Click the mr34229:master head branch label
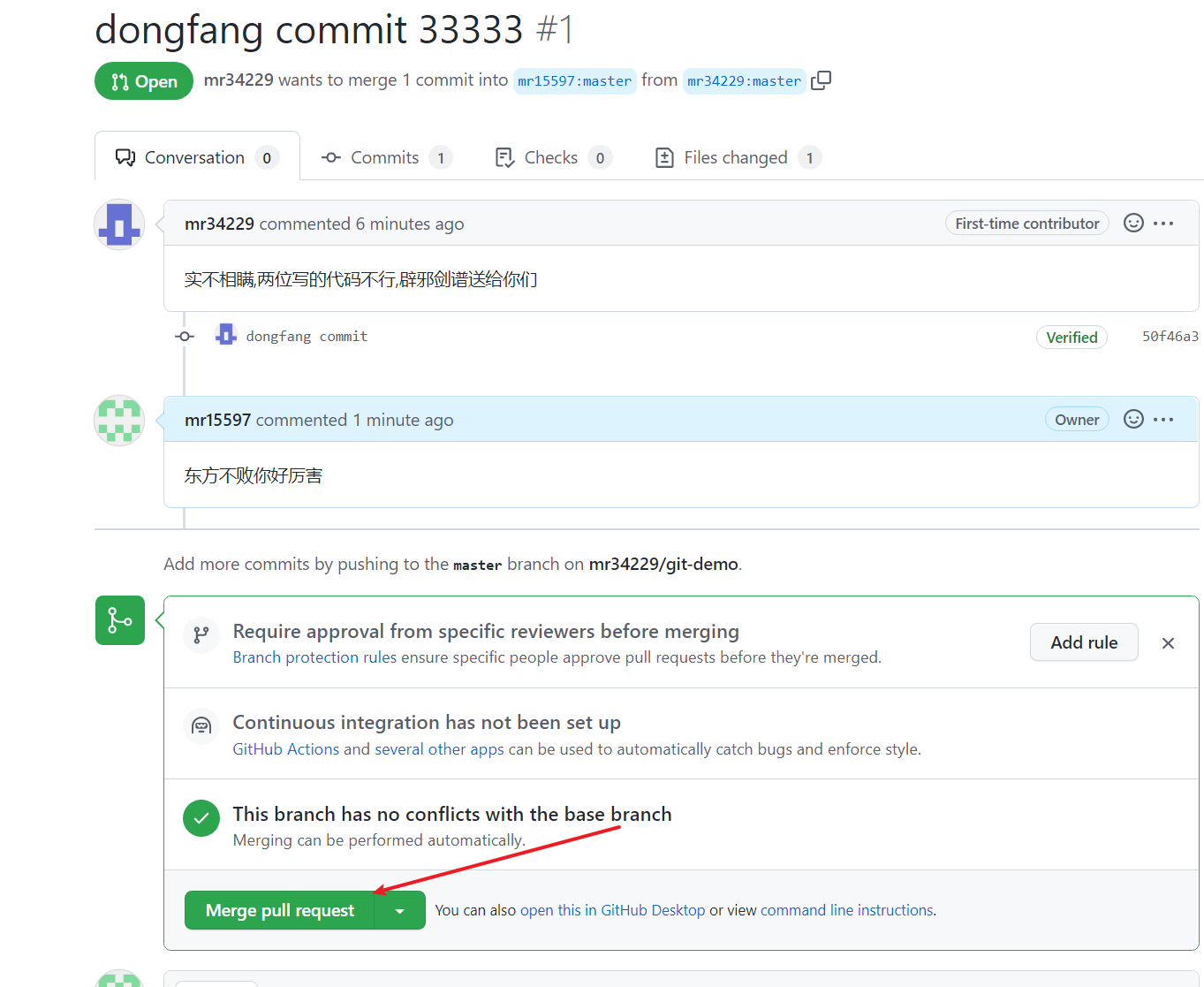1204x987 pixels. pyautogui.click(x=745, y=81)
